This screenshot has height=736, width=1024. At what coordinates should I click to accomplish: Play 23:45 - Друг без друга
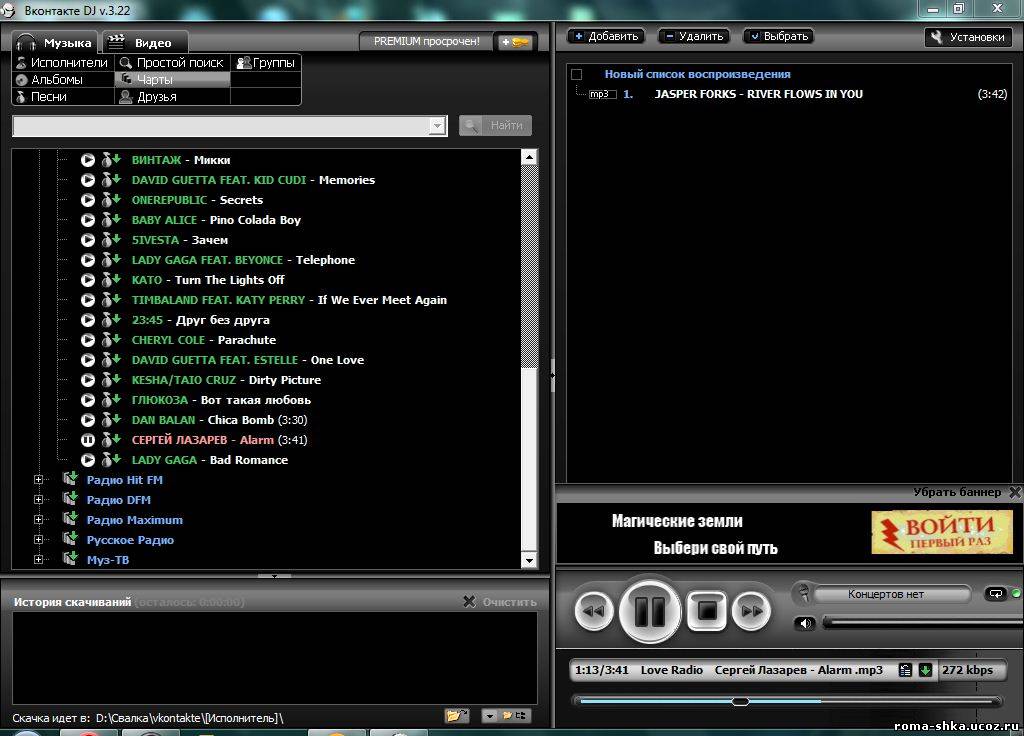[88, 320]
